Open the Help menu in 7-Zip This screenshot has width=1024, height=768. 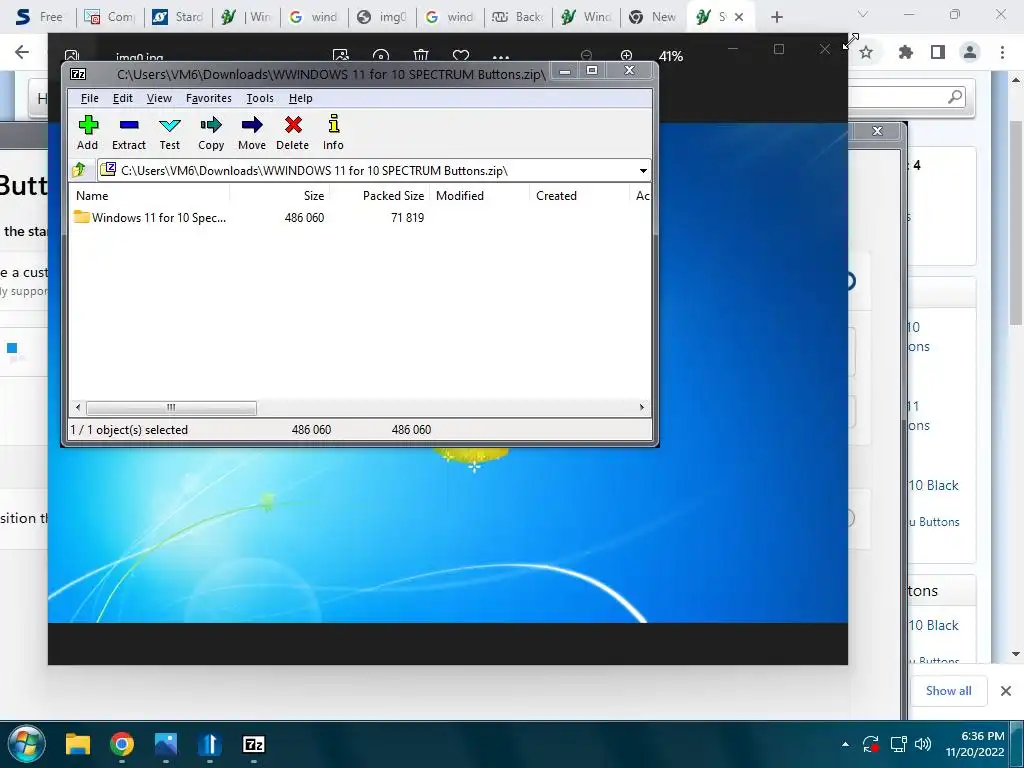tap(300, 98)
